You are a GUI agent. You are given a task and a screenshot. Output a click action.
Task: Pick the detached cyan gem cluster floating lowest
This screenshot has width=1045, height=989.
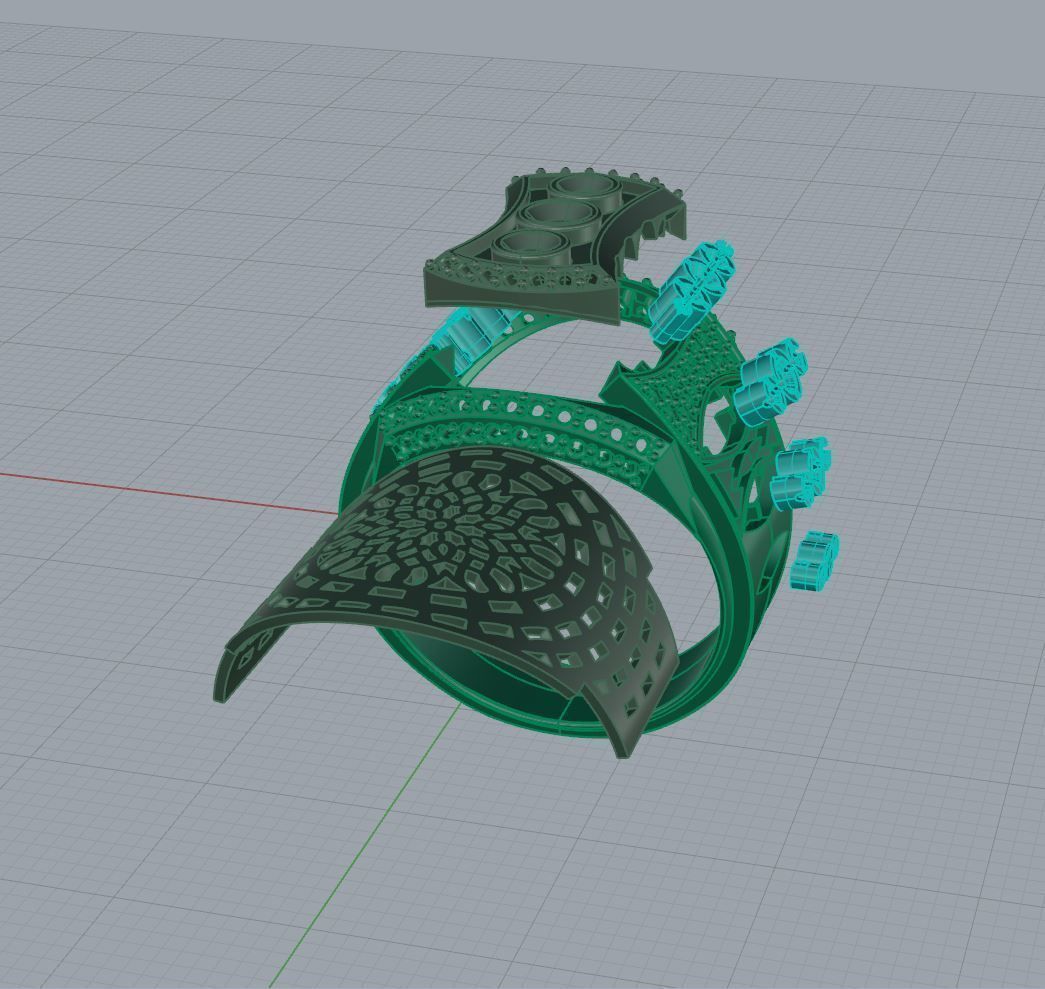[814, 560]
